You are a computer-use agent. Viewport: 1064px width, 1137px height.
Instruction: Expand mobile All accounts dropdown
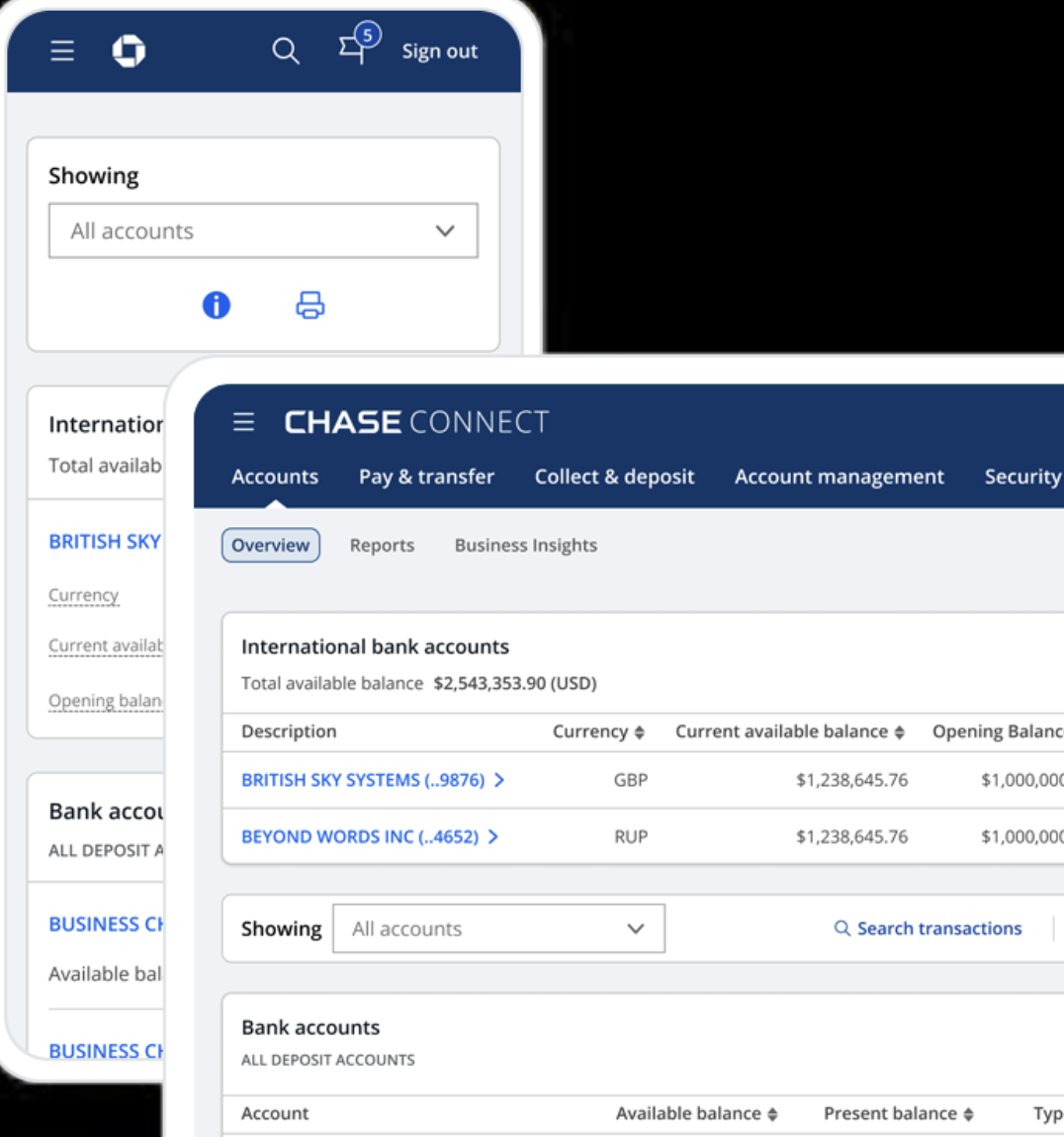263,231
